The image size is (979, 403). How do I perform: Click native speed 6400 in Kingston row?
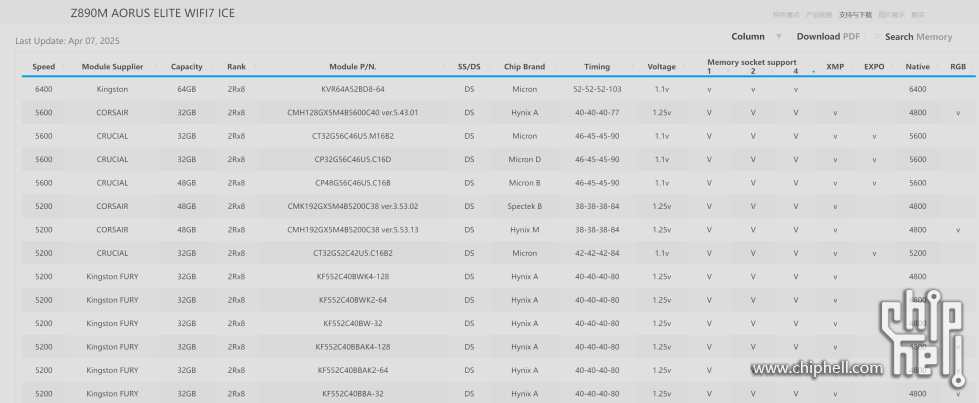click(x=918, y=89)
